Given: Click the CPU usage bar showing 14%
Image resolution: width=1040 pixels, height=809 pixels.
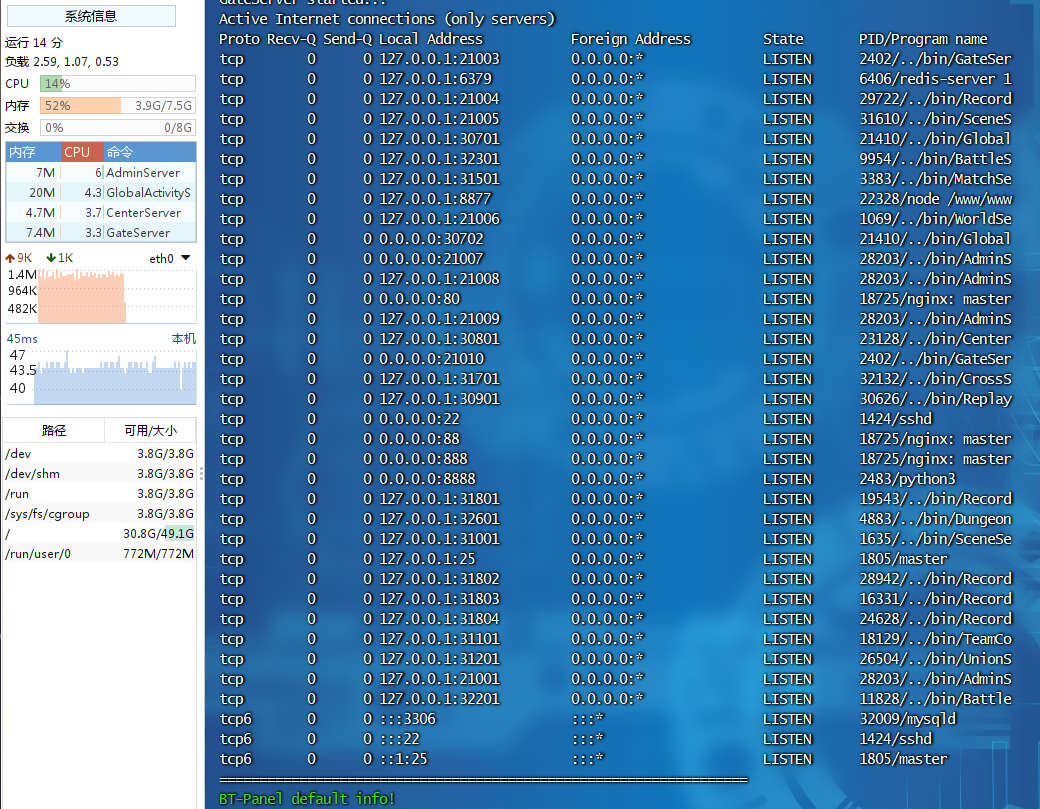Looking at the screenshot, I should click(117, 84).
